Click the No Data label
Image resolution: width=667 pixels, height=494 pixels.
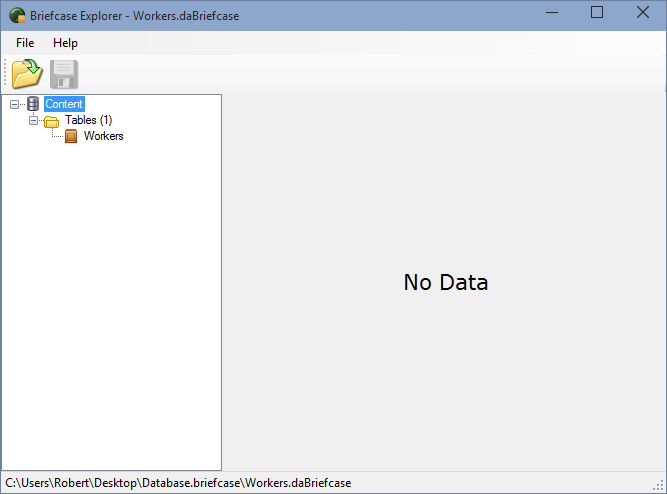pos(445,283)
